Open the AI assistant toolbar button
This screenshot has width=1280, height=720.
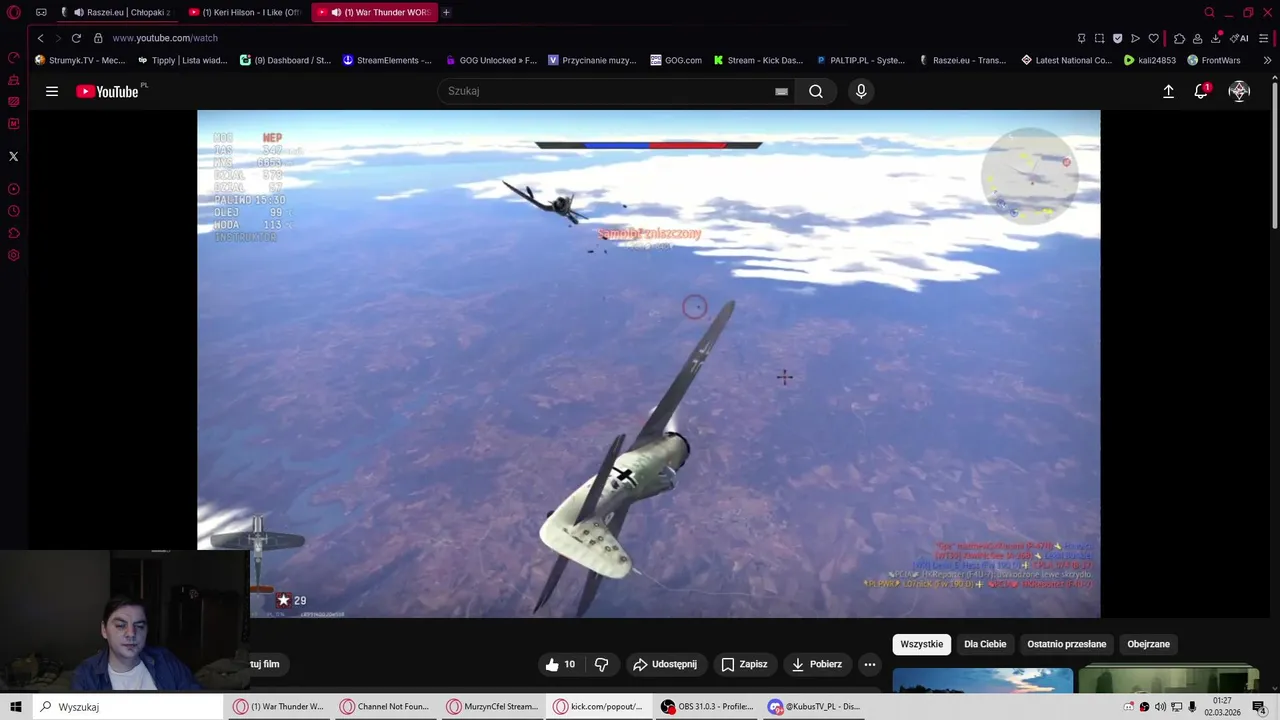[1240, 38]
